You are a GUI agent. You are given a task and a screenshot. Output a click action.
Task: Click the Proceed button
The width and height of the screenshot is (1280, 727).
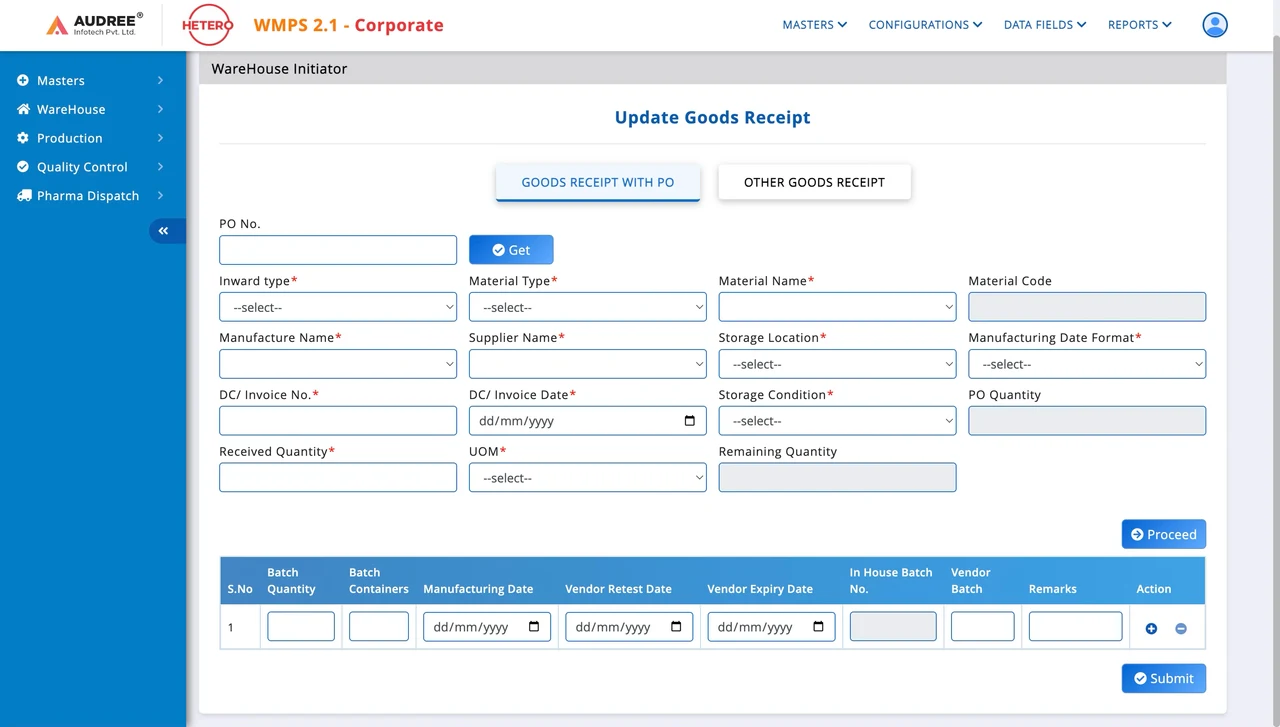[1164, 534]
